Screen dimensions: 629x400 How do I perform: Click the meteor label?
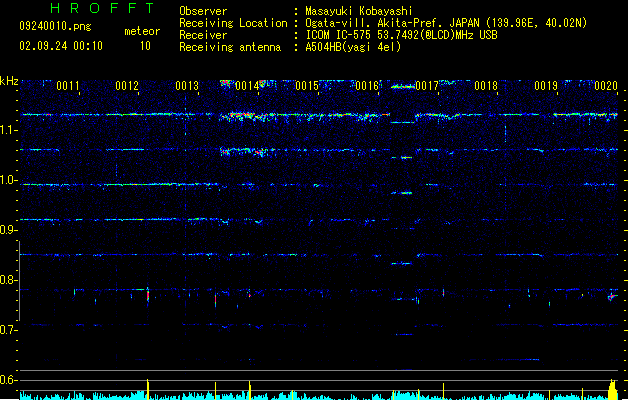pos(142,31)
